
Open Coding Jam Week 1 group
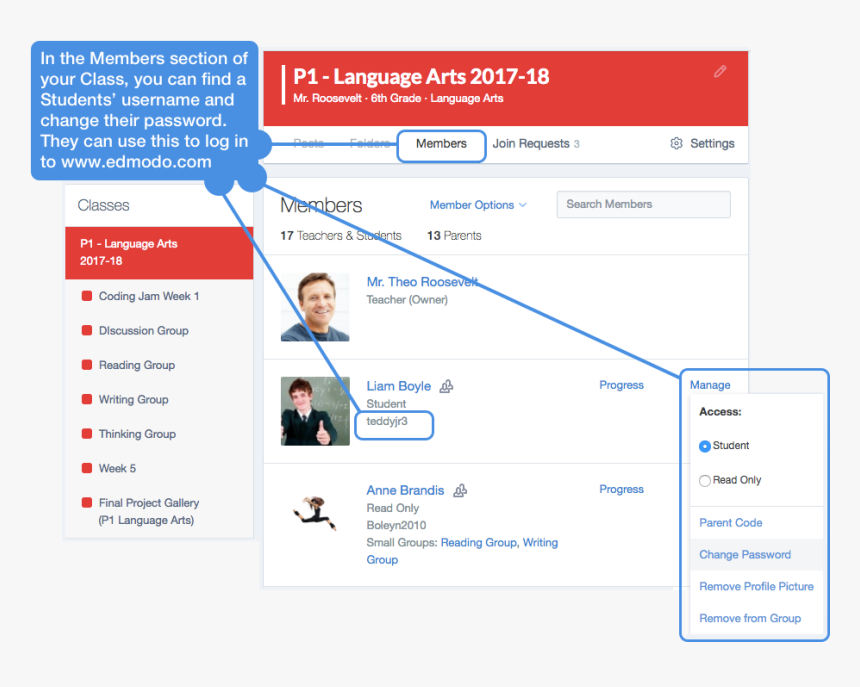coord(149,296)
